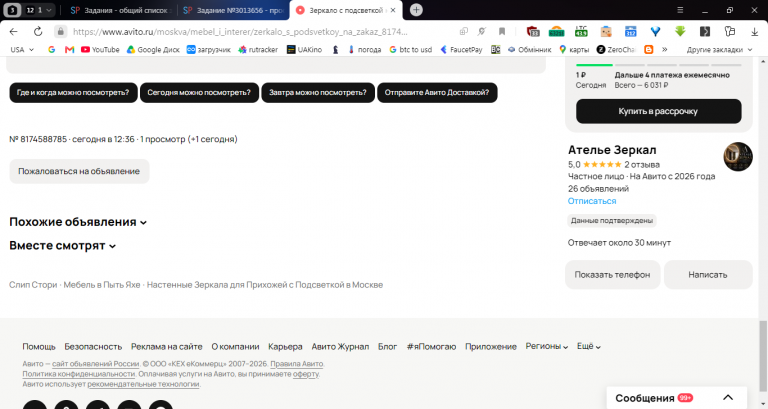Open the Ещё footer dropdown
This screenshot has height=409, width=768.
pyautogui.click(x=588, y=346)
